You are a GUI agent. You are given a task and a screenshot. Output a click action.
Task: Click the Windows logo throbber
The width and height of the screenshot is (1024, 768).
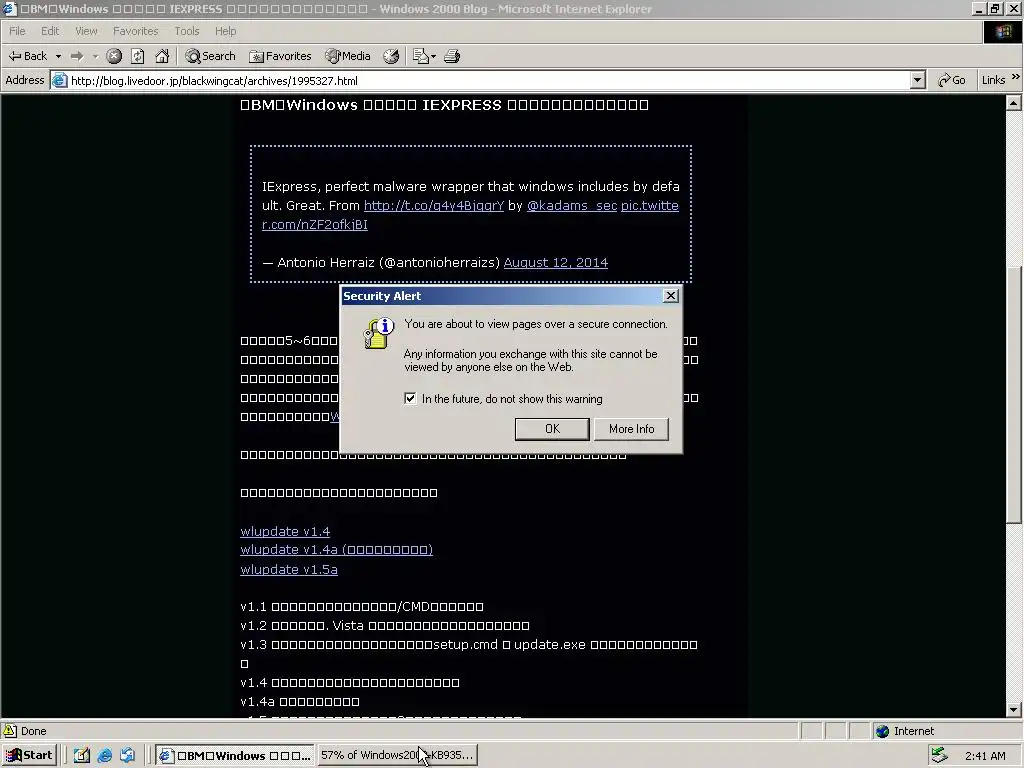(x=1002, y=32)
